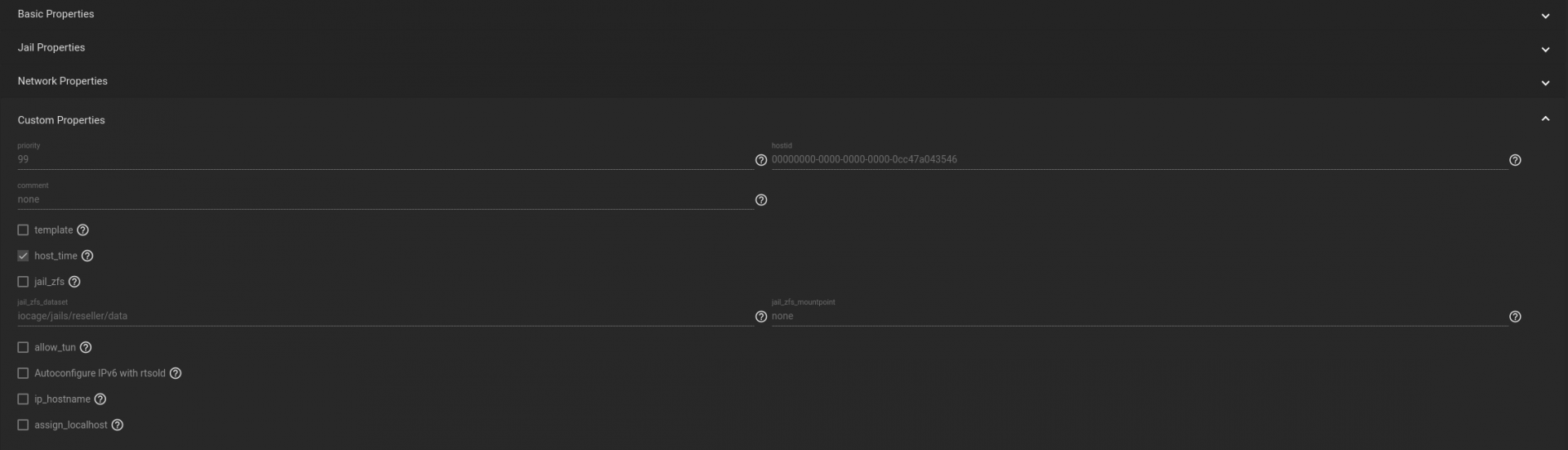1568x450 pixels.
Task: Open help icon for priority field
Action: click(x=761, y=160)
